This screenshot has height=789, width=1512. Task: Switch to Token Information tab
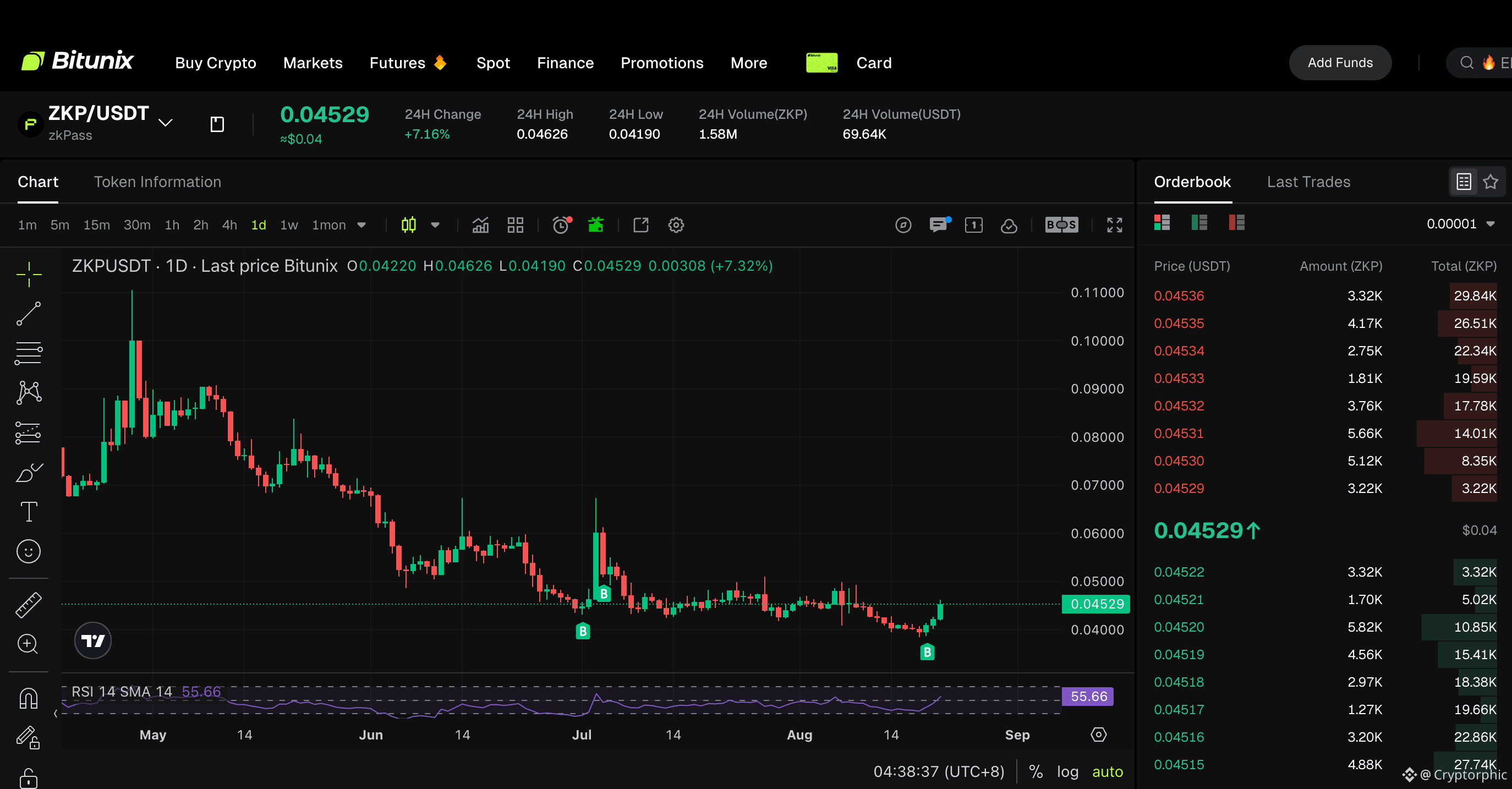click(x=157, y=182)
